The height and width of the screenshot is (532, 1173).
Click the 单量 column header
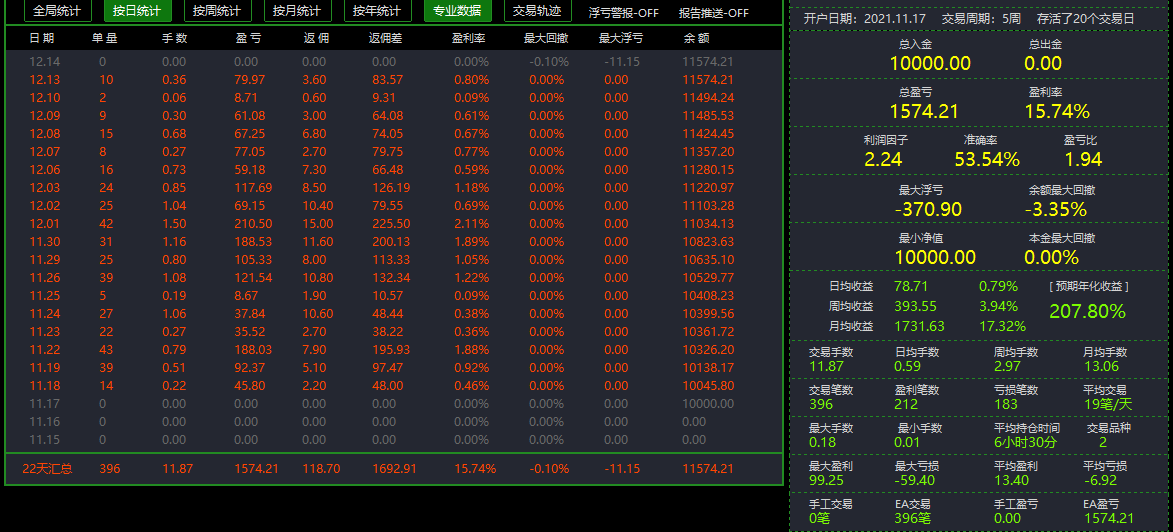105,38
